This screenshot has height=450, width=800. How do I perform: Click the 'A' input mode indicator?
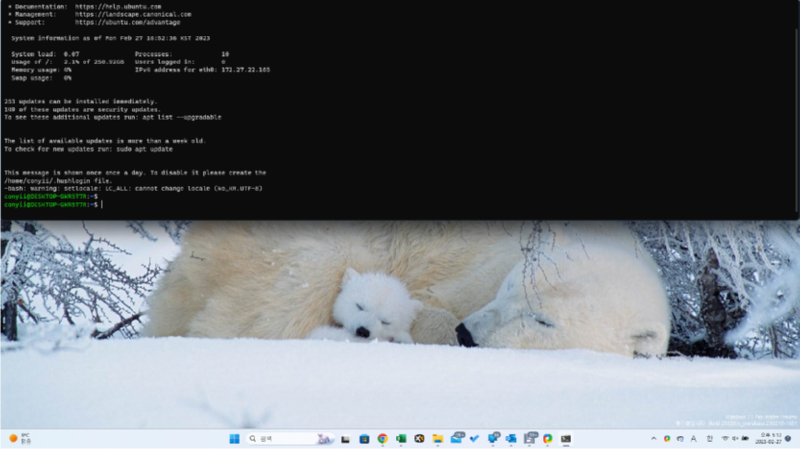[693, 438]
